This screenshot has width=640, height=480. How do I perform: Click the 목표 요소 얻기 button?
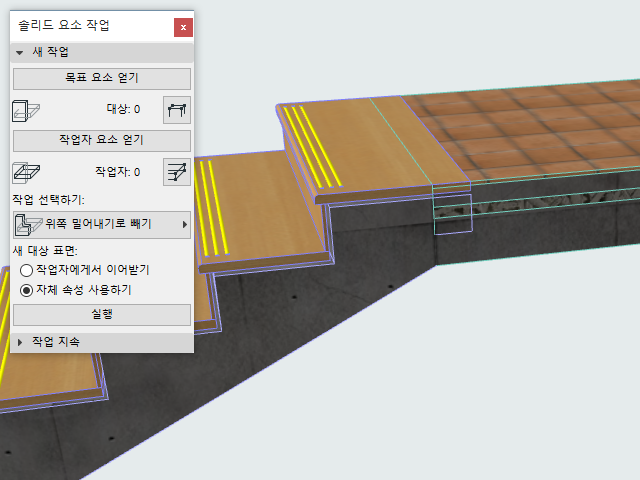pos(102,78)
